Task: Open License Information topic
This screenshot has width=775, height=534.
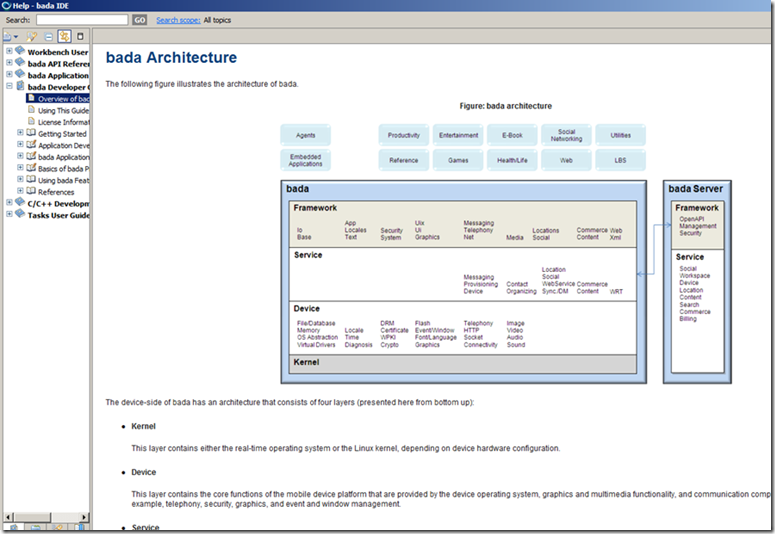Action: coord(64,122)
